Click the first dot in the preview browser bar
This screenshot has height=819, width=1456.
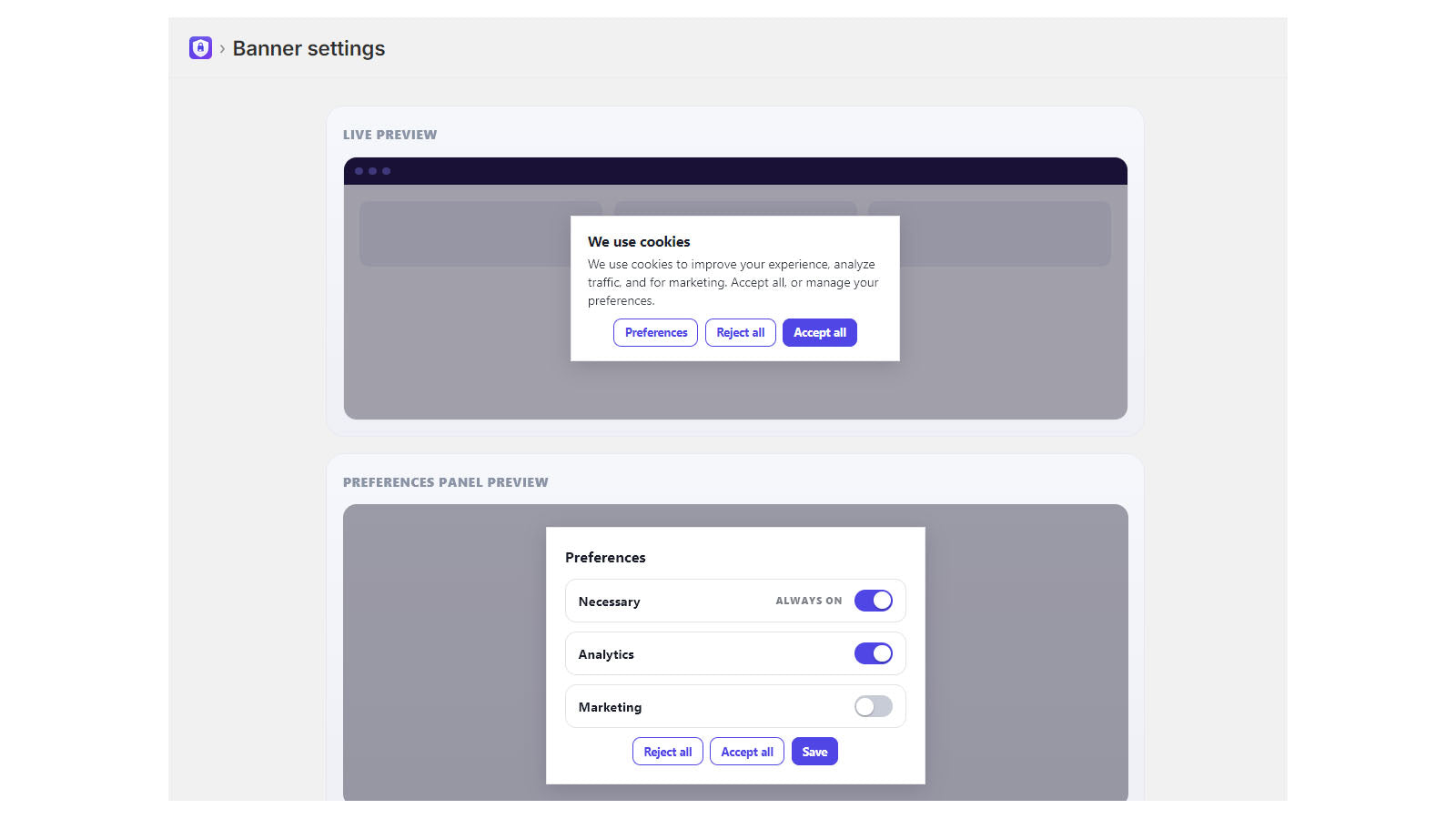tap(359, 171)
